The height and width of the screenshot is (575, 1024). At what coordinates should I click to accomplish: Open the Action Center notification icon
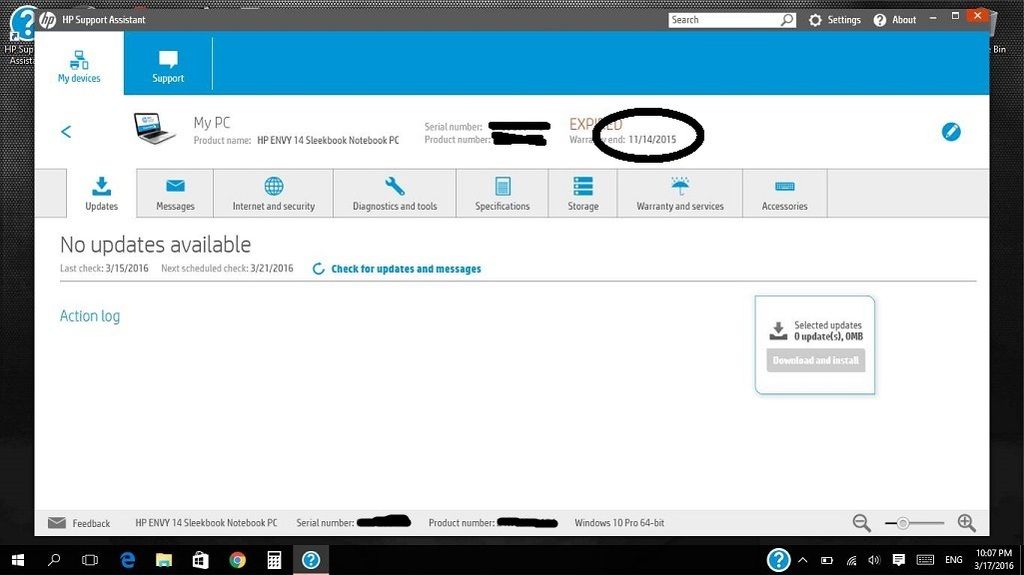pyautogui.click(x=899, y=560)
